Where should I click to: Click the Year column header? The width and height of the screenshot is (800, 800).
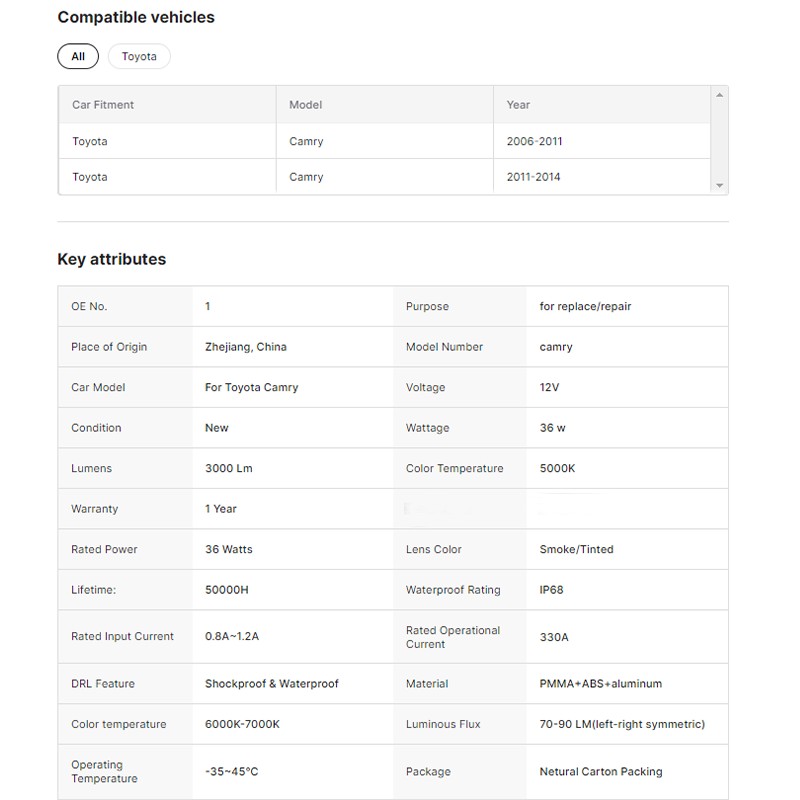point(518,105)
